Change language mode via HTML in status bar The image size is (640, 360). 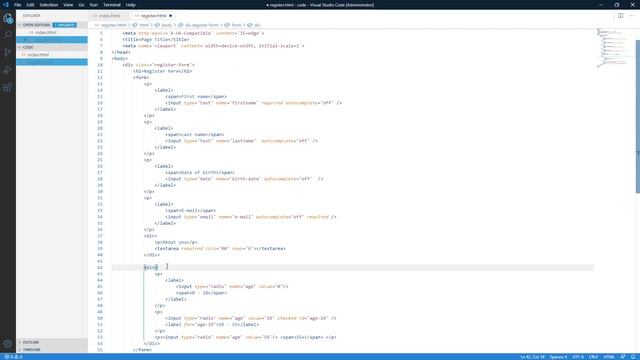pyautogui.click(x=609, y=357)
